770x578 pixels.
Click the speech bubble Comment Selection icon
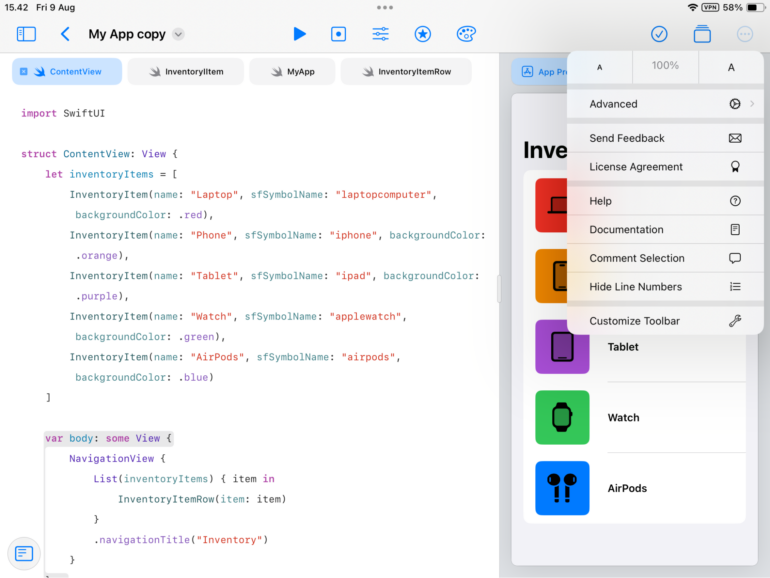point(735,258)
